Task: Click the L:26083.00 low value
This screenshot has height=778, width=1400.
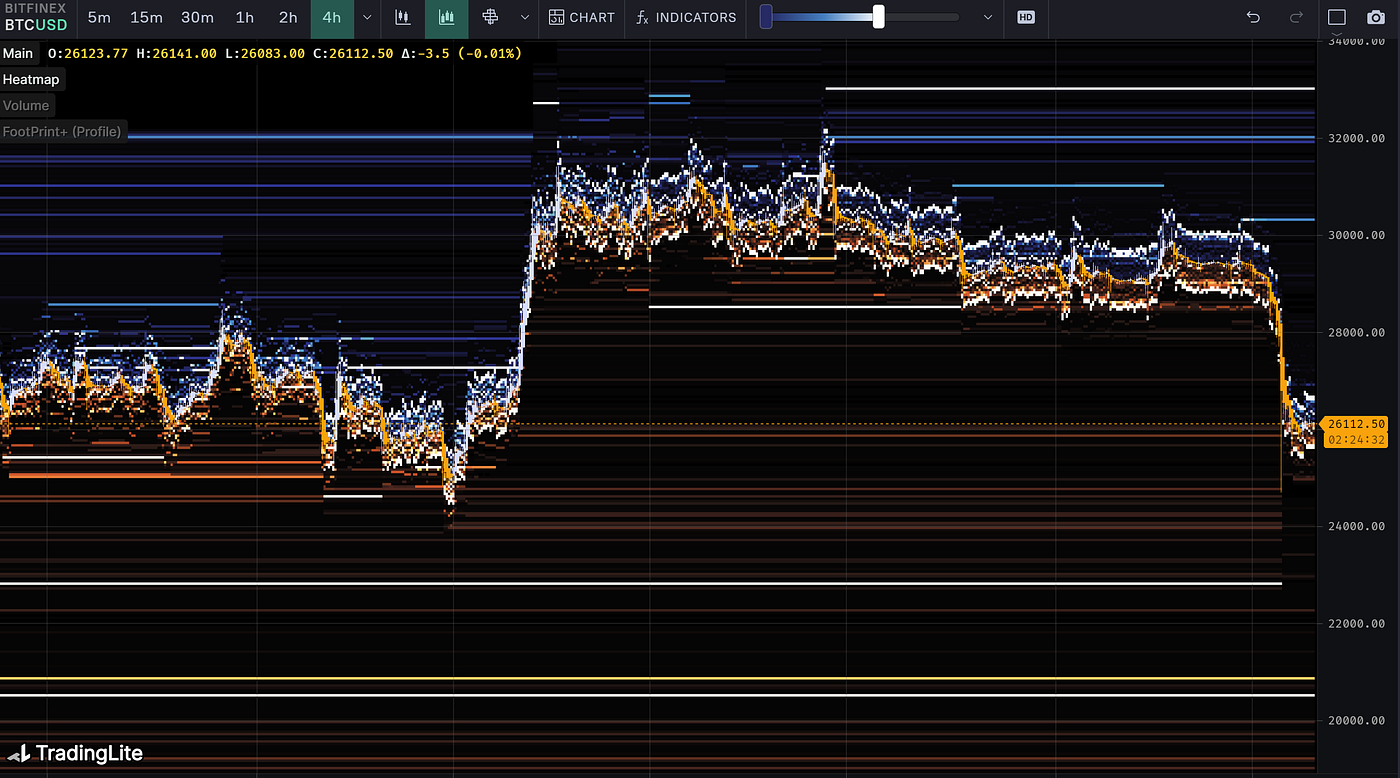Action: (264, 53)
